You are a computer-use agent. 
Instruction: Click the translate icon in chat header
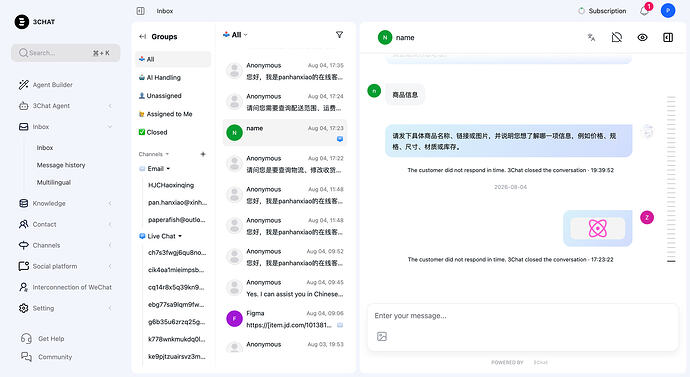tap(591, 37)
